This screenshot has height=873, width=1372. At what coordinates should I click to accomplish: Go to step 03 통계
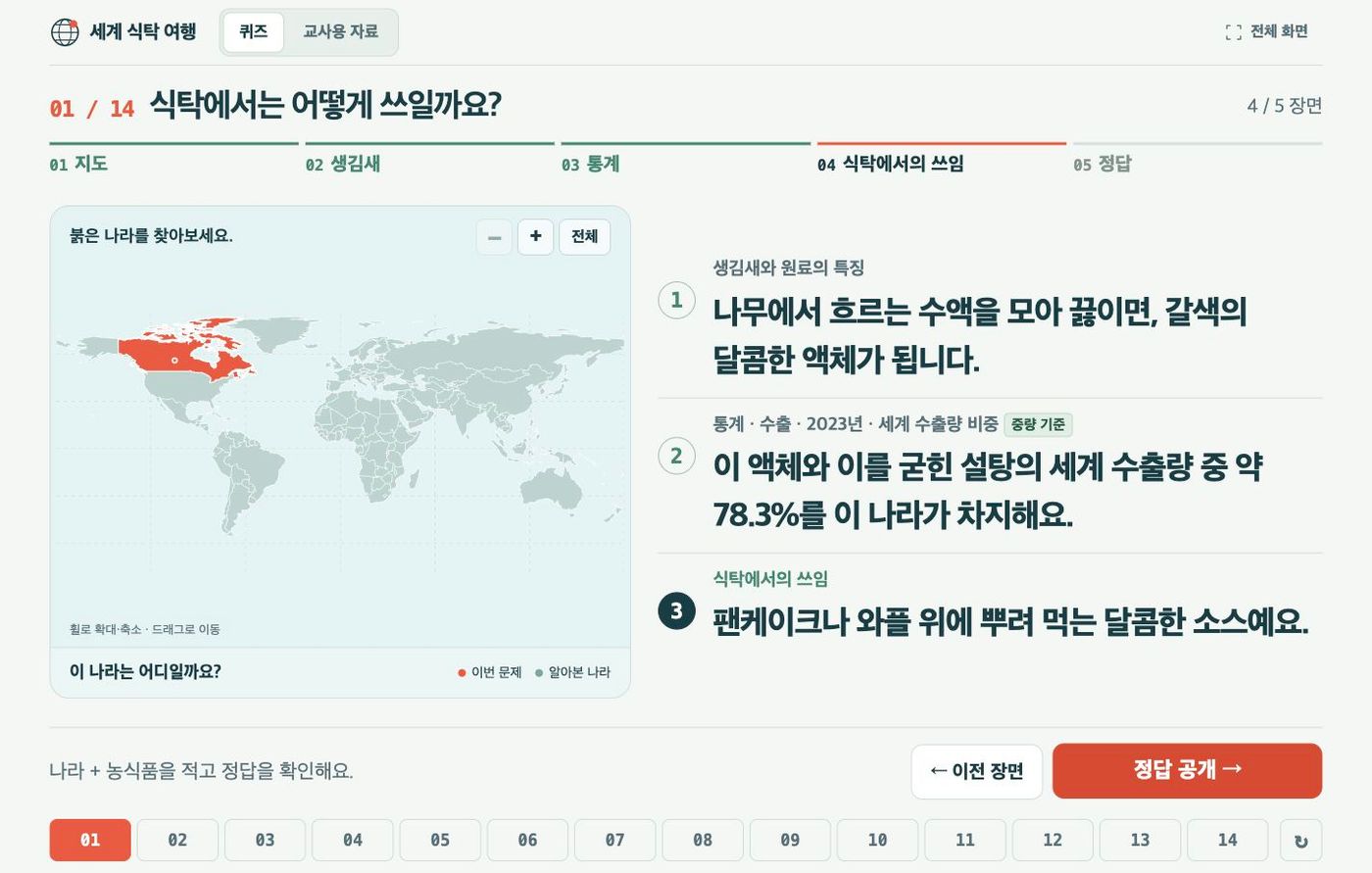coord(685,160)
